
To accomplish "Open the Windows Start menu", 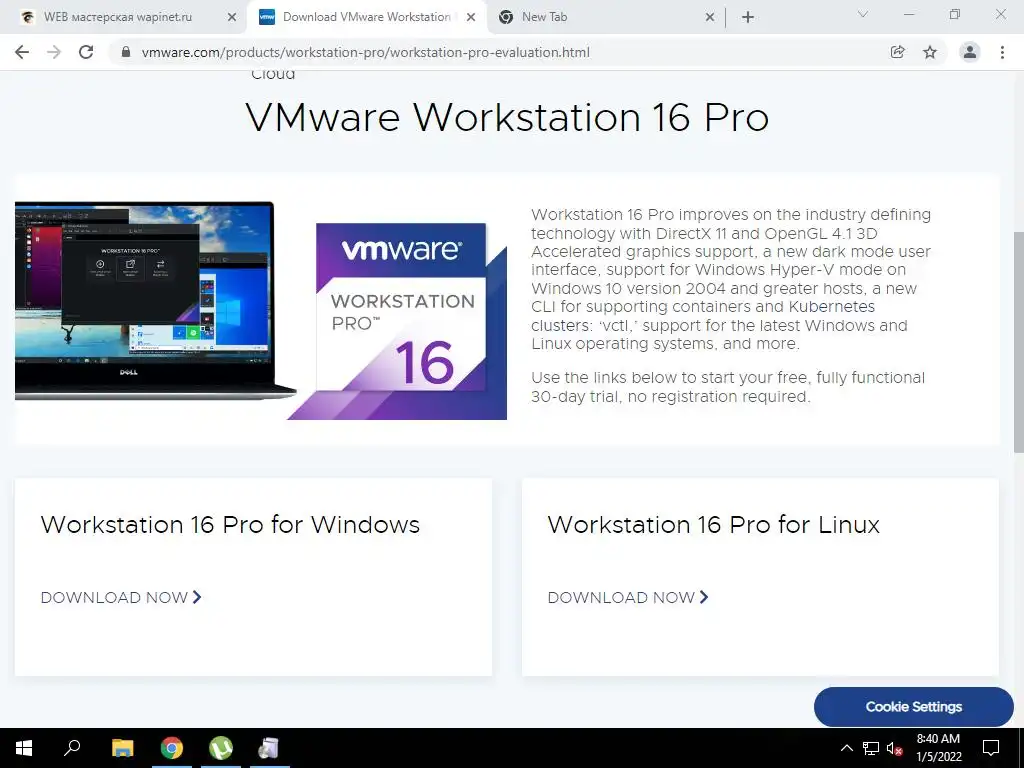I will [24, 748].
